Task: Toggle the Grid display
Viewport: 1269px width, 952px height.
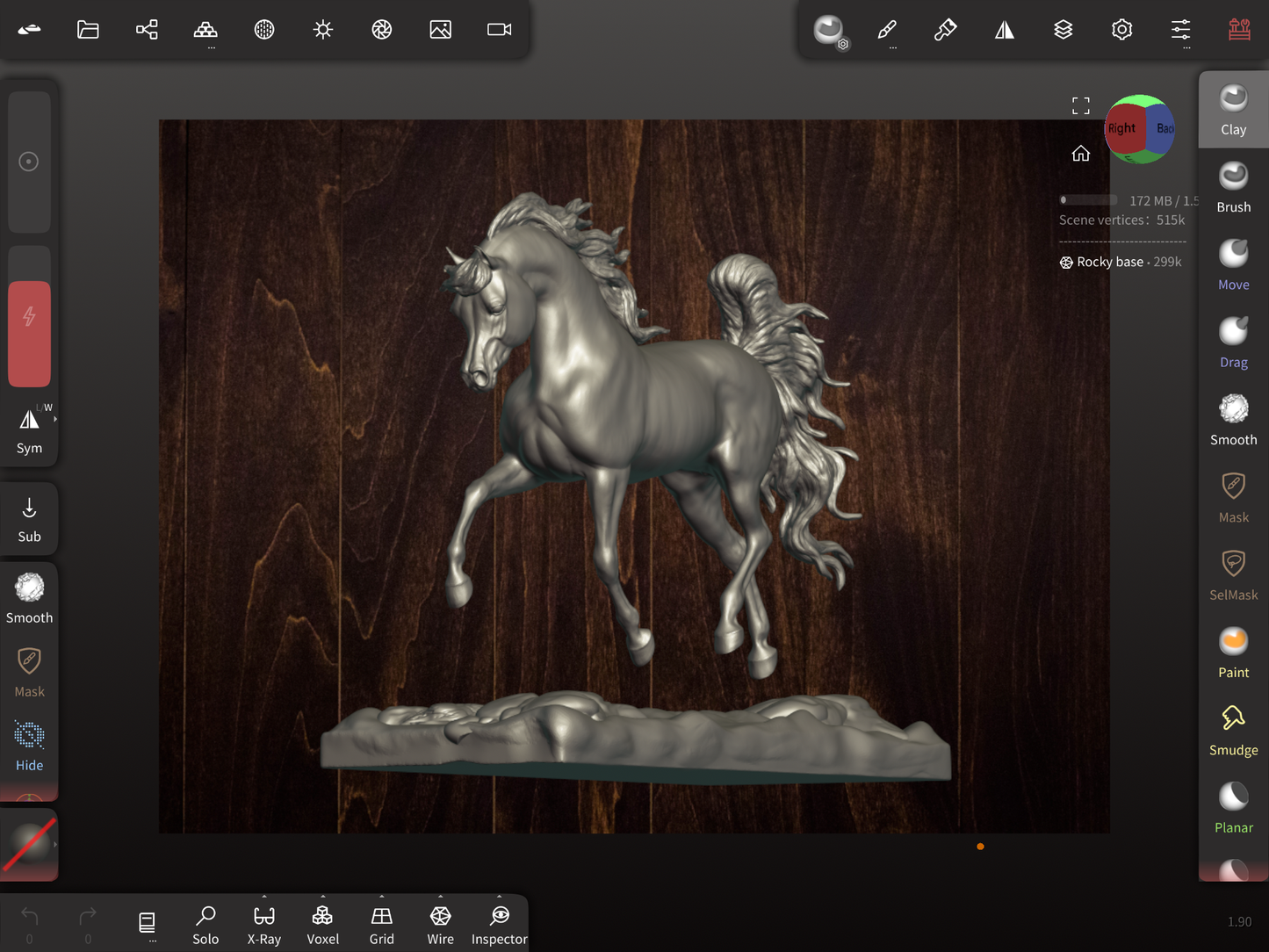Action: tap(381, 925)
